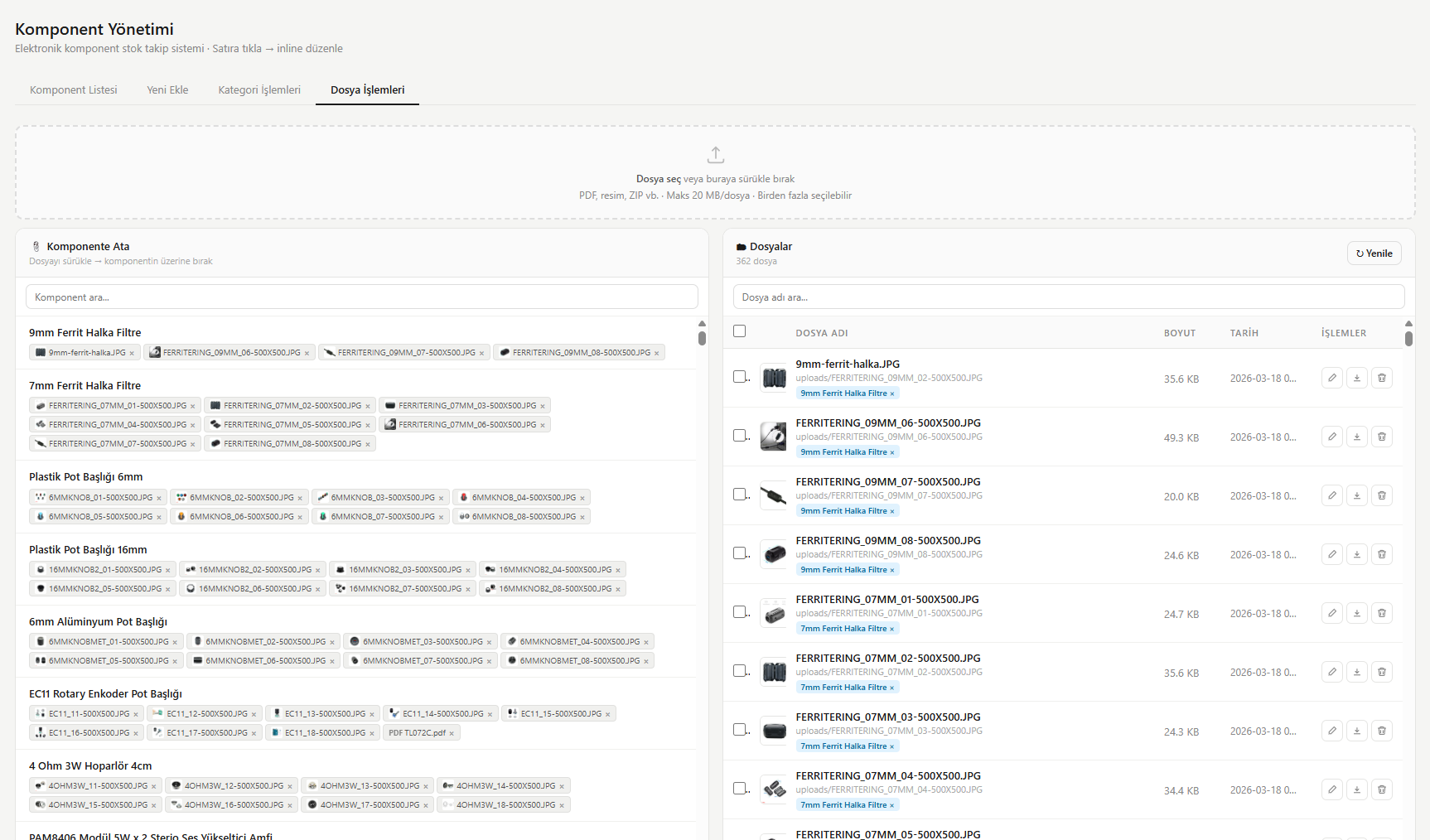Focus the Dosya adı ara search box
This screenshot has height=840, width=1430.
(1068, 297)
